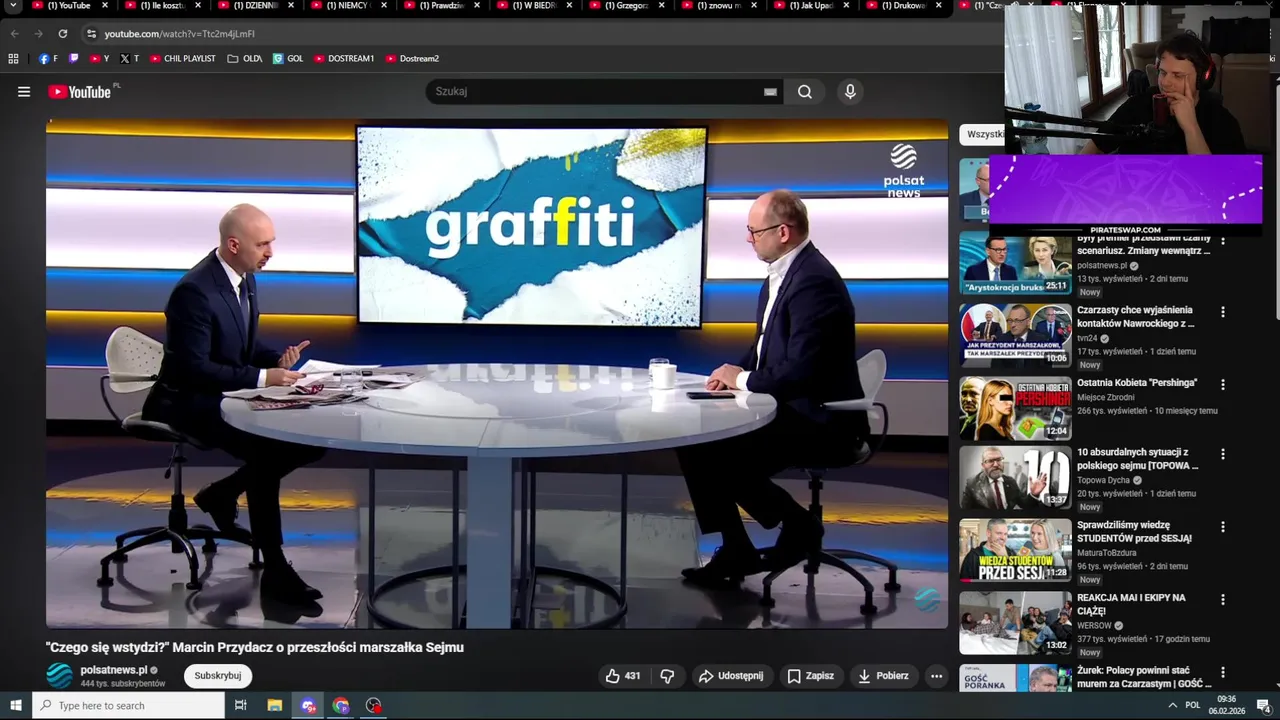1280x720 pixels.
Task: Open the polsatnews.pl channel name link
Action: click(x=114, y=670)
